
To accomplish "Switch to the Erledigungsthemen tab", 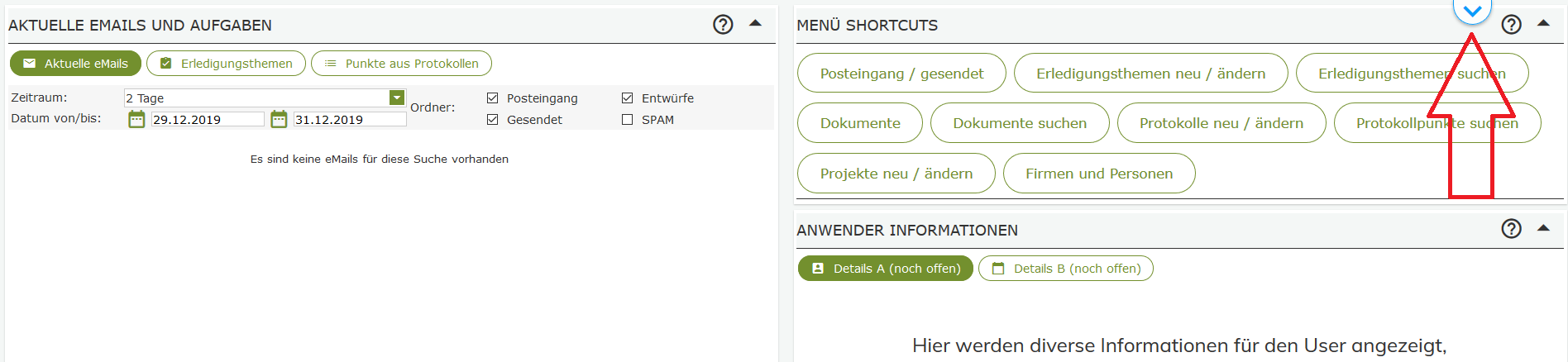I will coord(226,64).
